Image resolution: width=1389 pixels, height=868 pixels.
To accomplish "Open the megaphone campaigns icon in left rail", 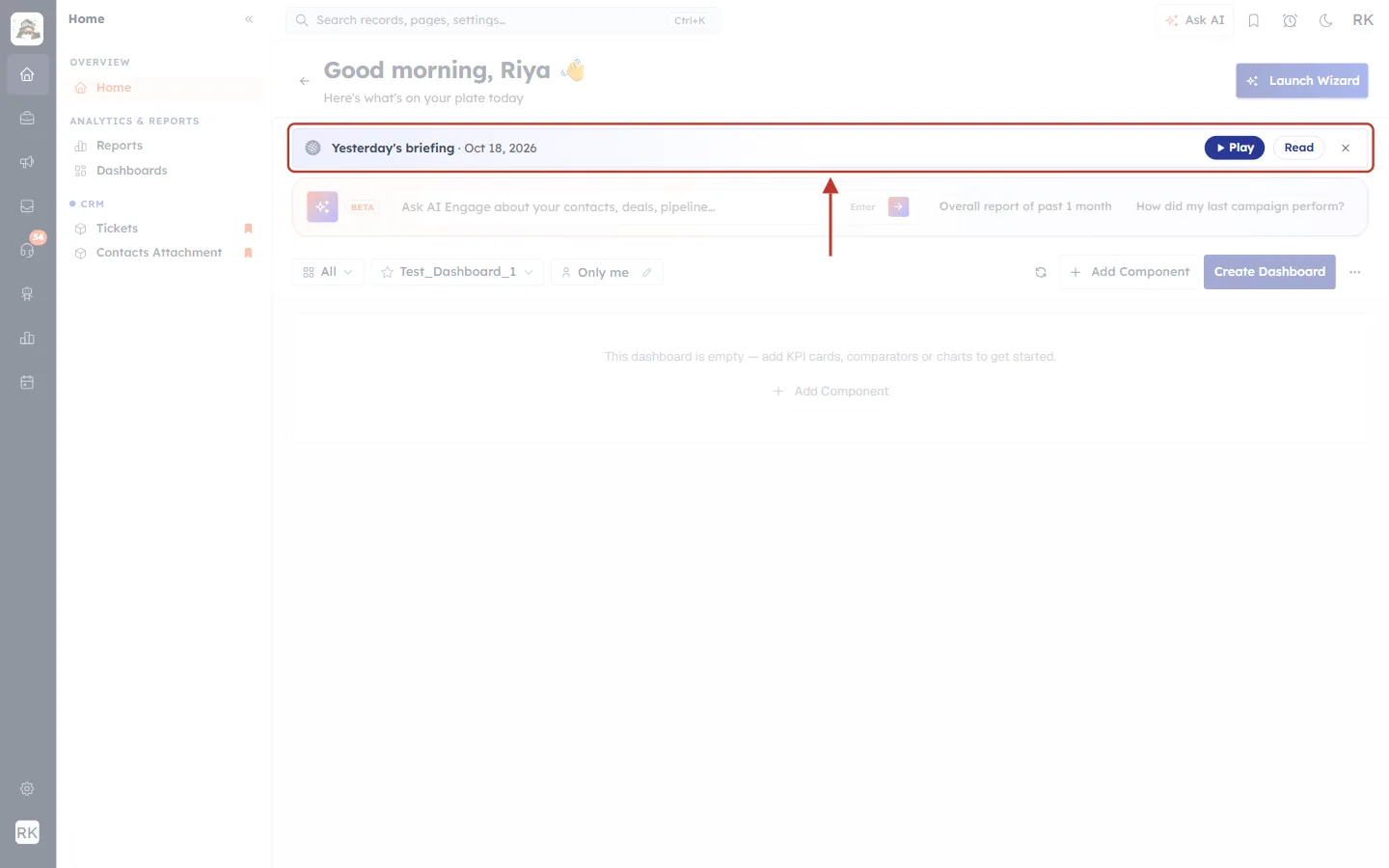I will click(27, 162).
